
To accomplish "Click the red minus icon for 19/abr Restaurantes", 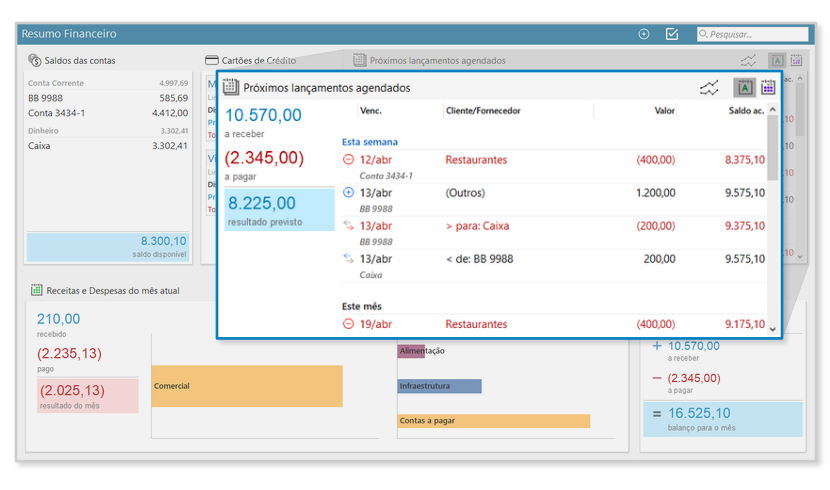I will 348,324.
